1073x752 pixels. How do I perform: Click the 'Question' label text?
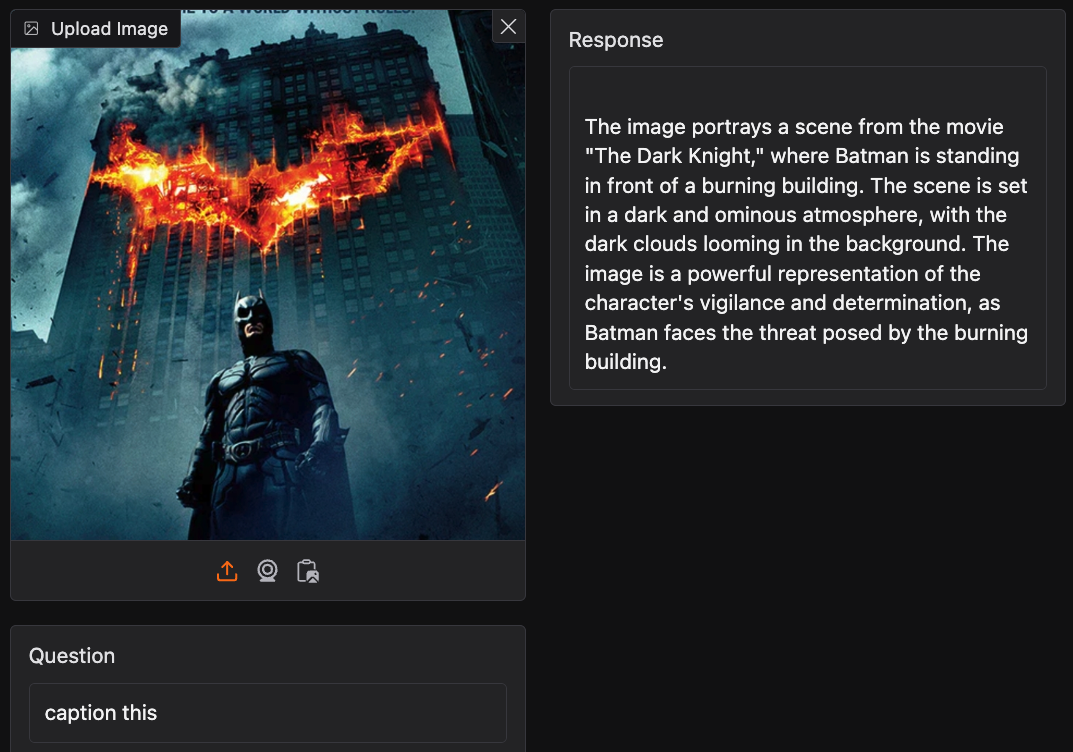coord(72,656)
